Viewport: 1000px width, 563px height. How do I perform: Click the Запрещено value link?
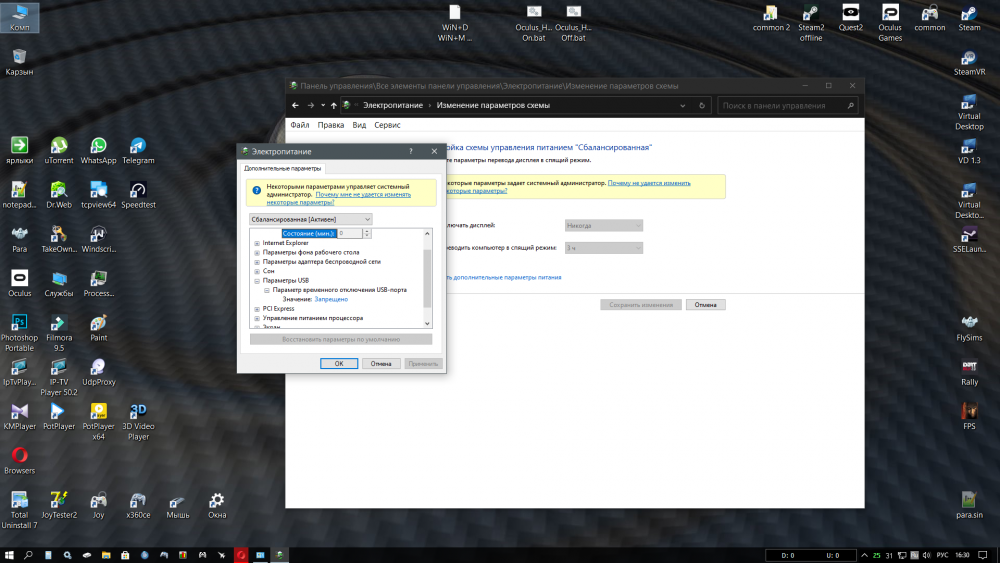coord(331,299)
